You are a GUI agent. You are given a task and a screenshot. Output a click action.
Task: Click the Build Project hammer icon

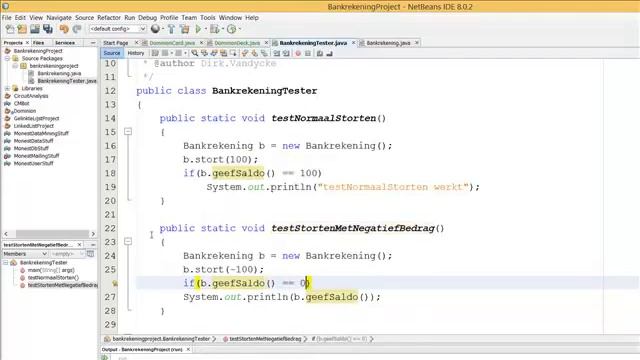(171, 29)
